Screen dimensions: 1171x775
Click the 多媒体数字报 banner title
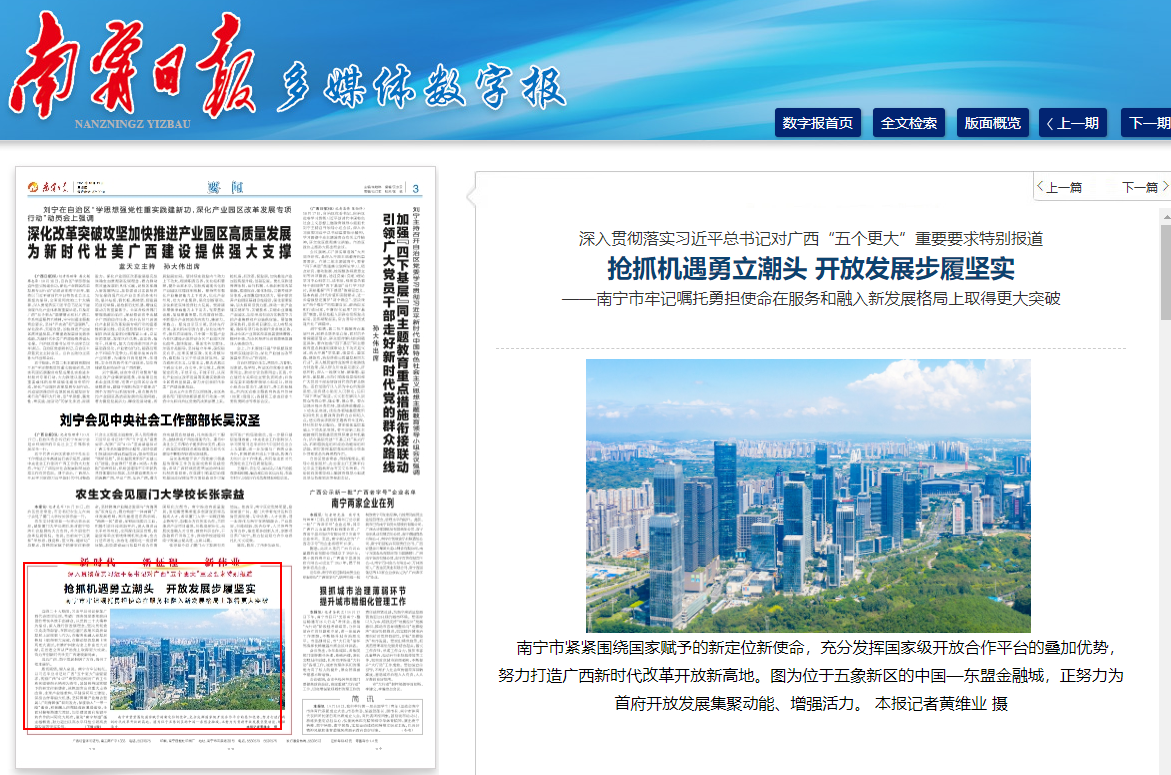point(420,87)
